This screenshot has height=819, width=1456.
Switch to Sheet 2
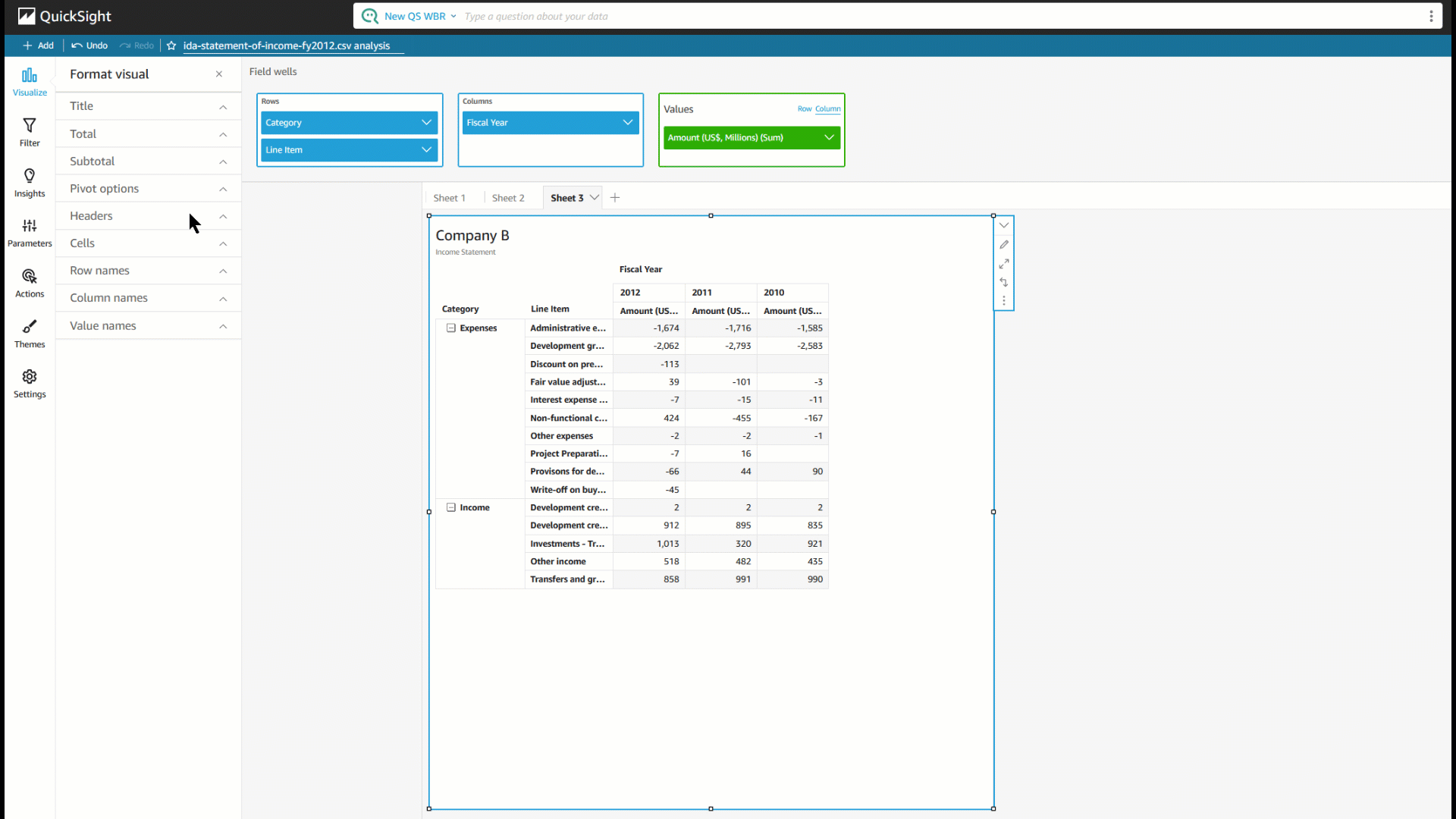508,197
